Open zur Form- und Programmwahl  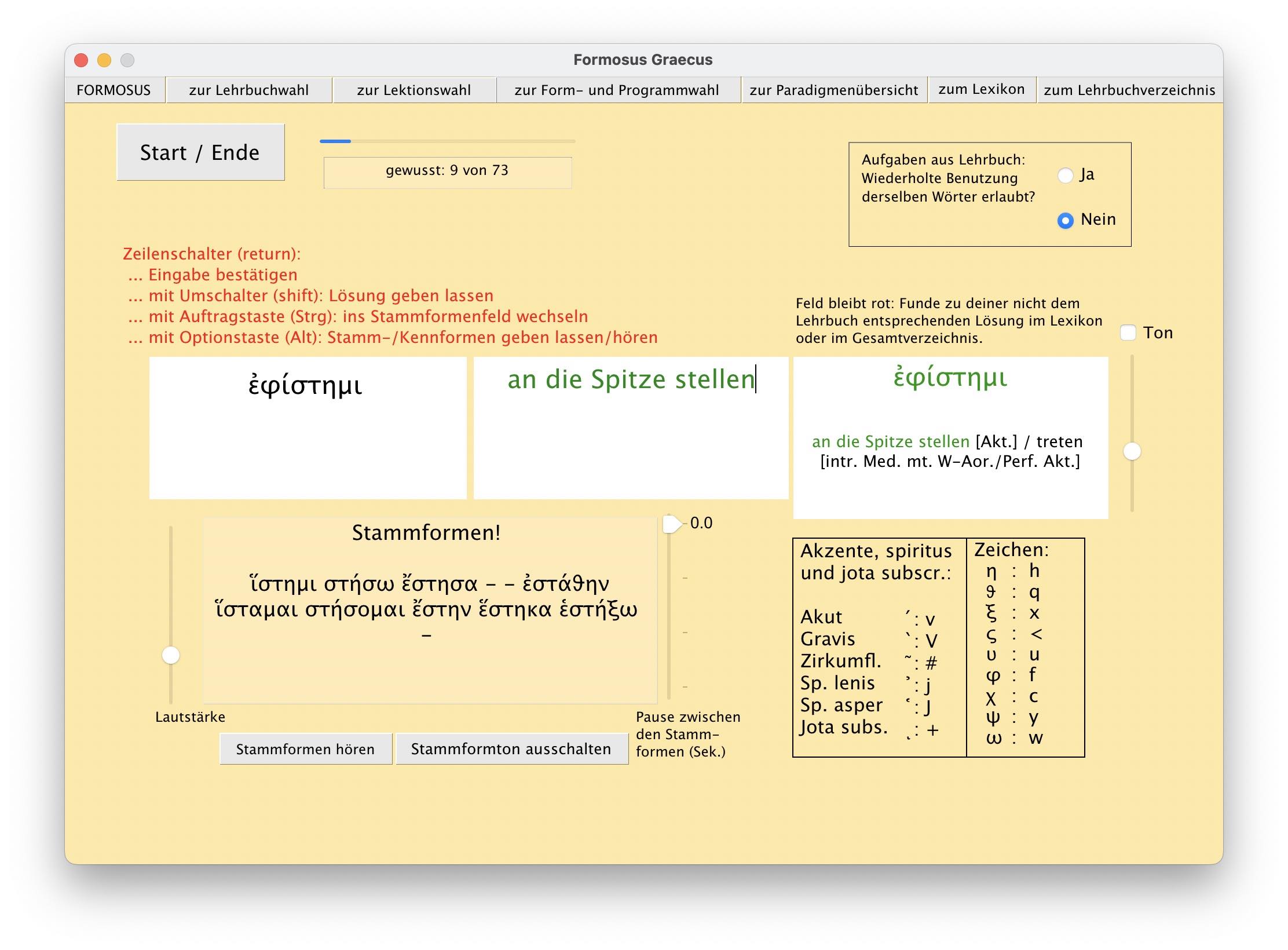(x=616, y=90)
